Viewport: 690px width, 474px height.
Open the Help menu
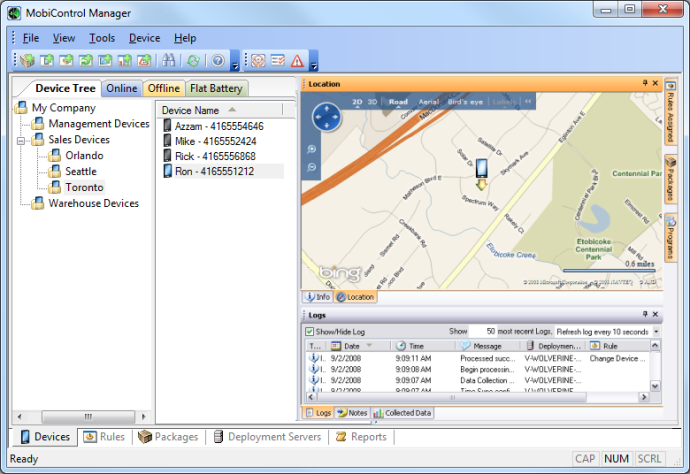click(x=185, y=38)
